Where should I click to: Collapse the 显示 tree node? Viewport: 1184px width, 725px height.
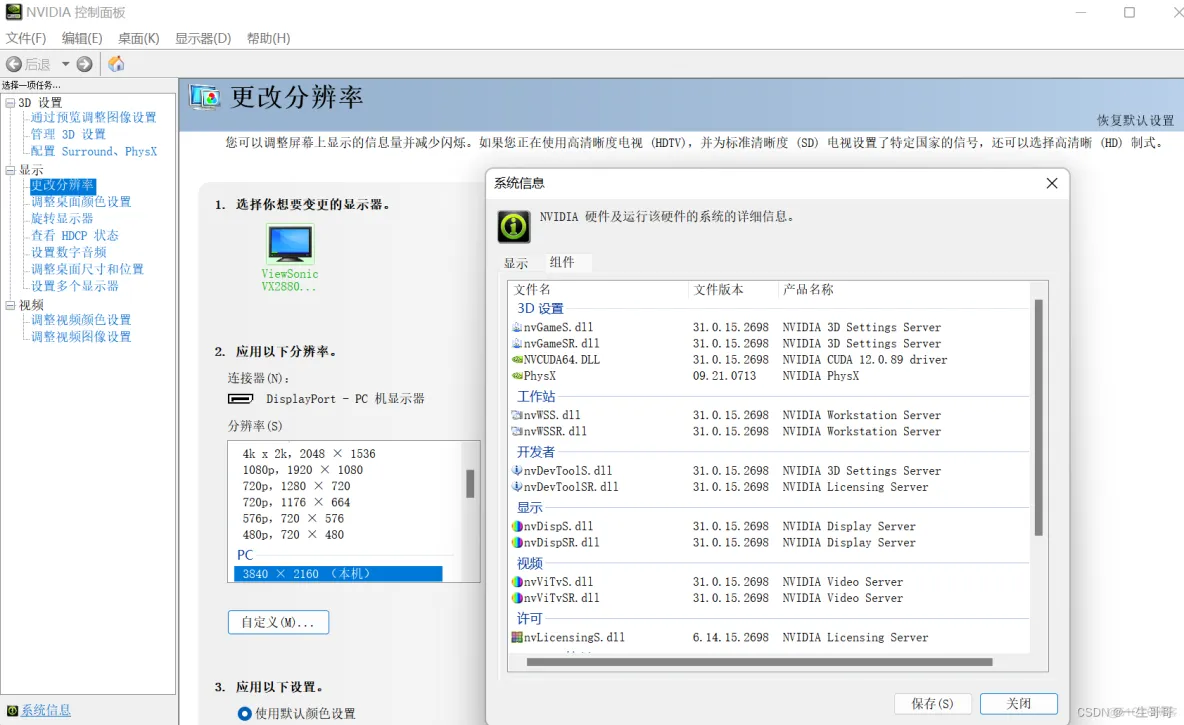coord(10,170)
